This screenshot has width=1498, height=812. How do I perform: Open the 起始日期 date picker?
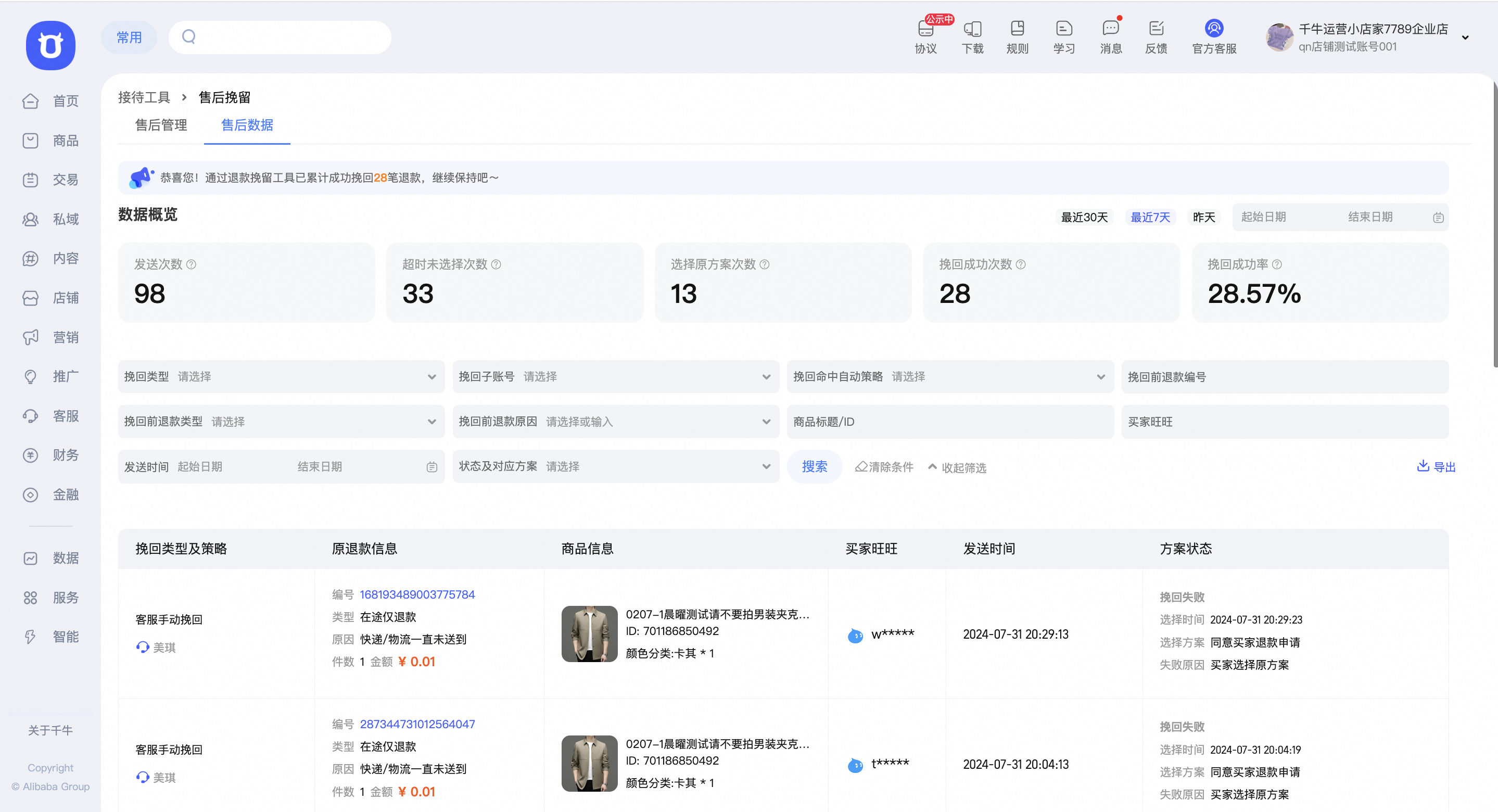point(1265,217)
